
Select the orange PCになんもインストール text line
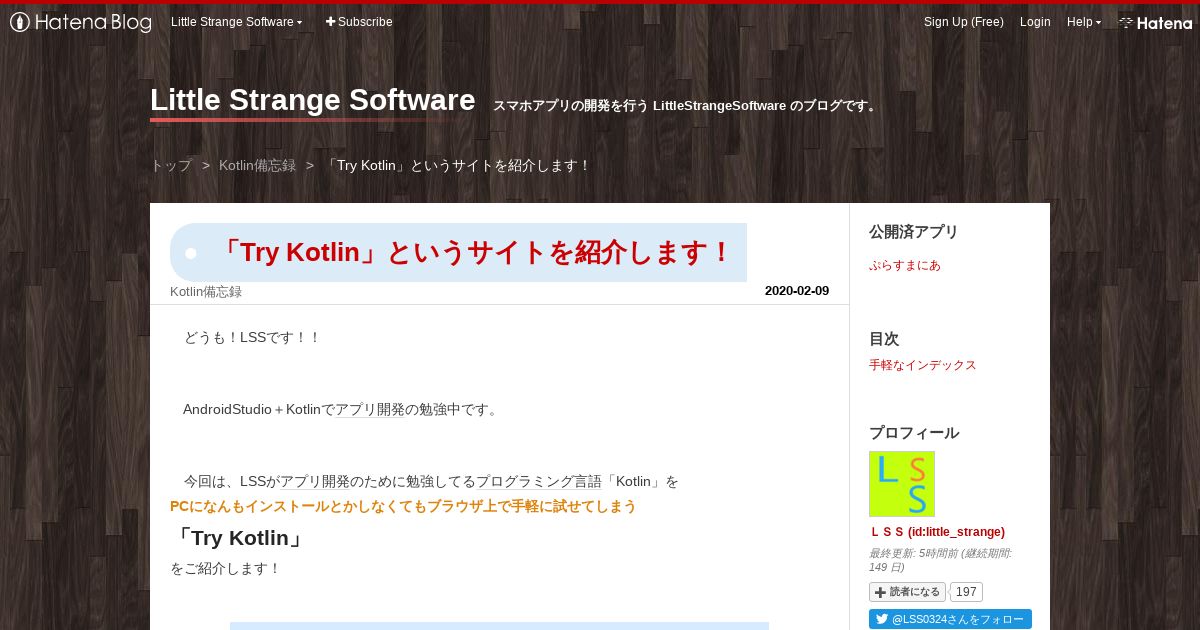[403, 506]
